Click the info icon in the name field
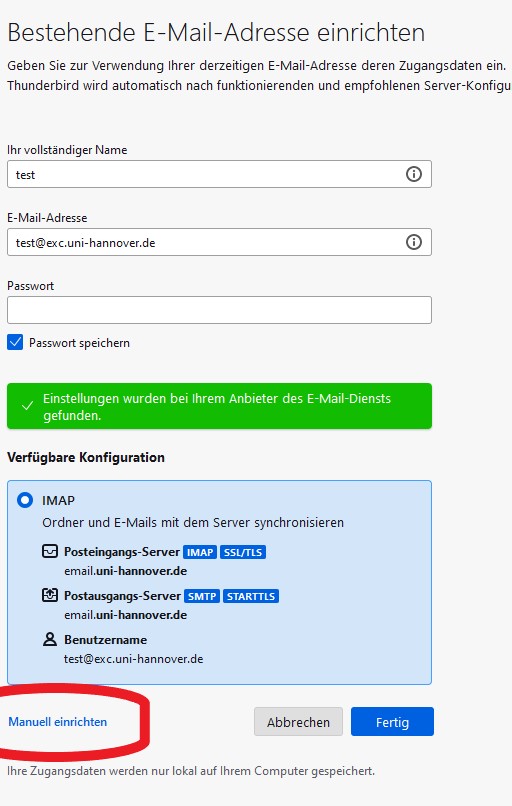The image size is (512, 806). pyautogui.click(x=413, y=174)
